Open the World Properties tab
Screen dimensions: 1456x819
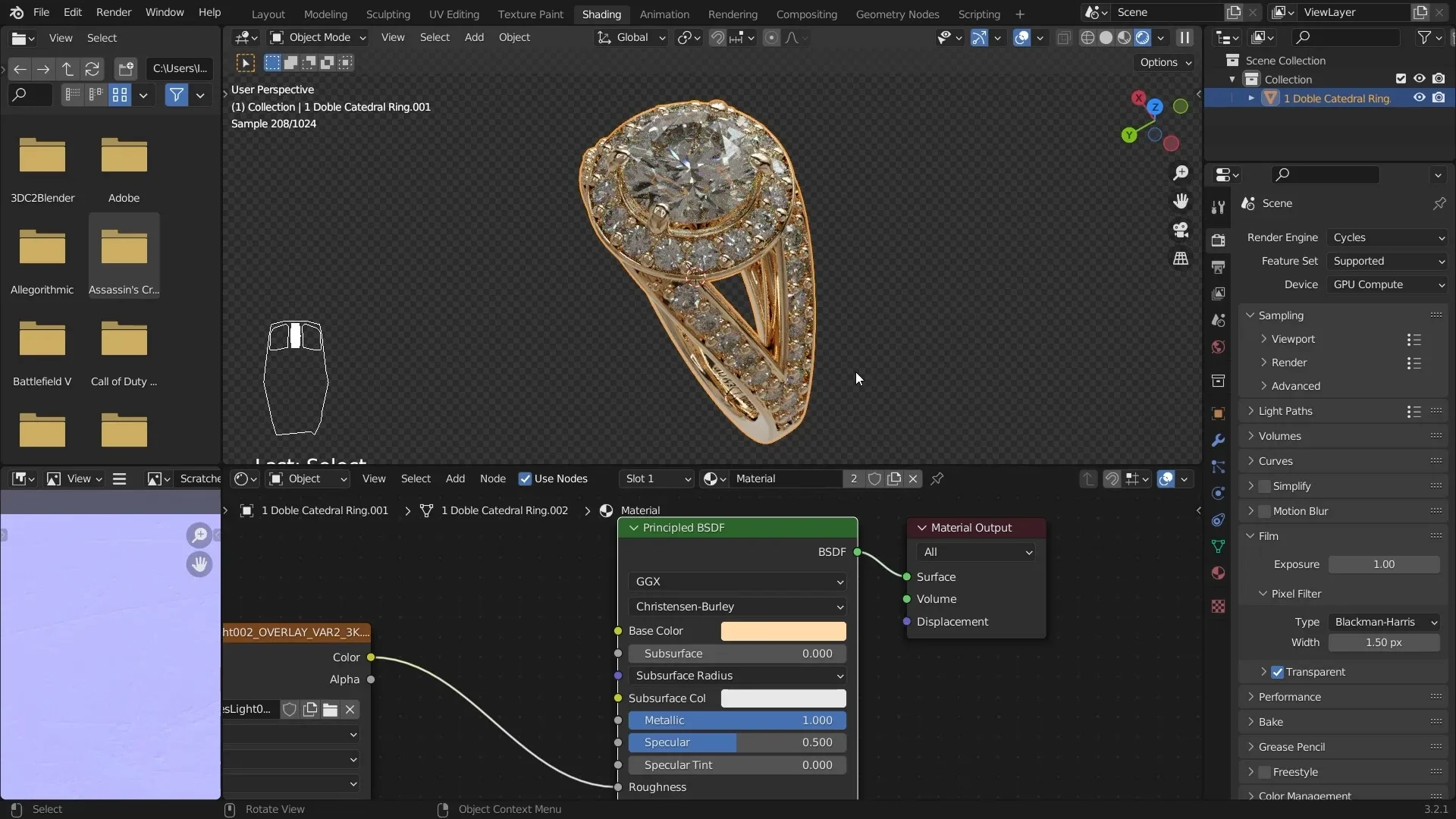pos(1219,348)
